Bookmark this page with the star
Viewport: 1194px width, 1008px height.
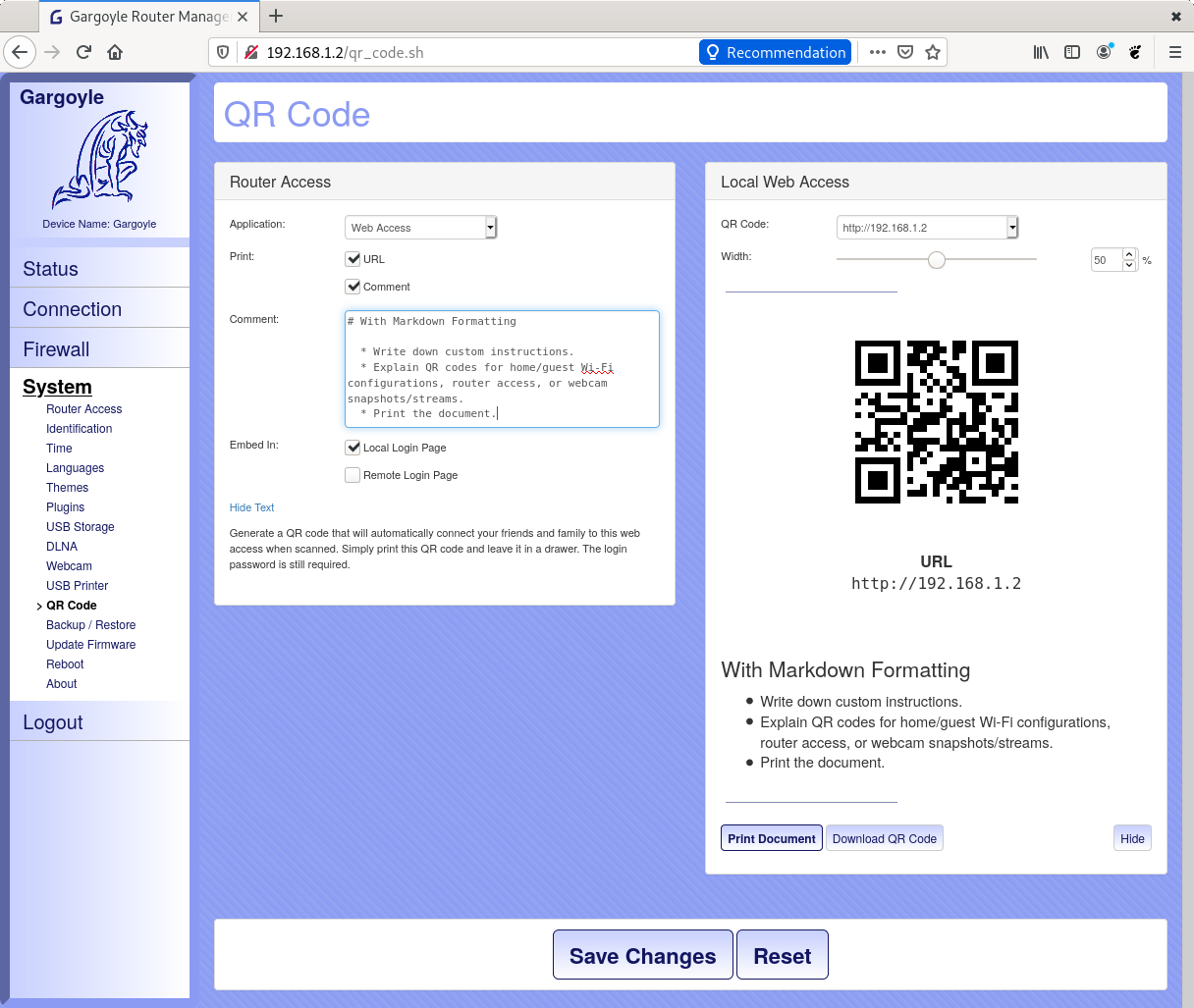(x=933, y=52)
